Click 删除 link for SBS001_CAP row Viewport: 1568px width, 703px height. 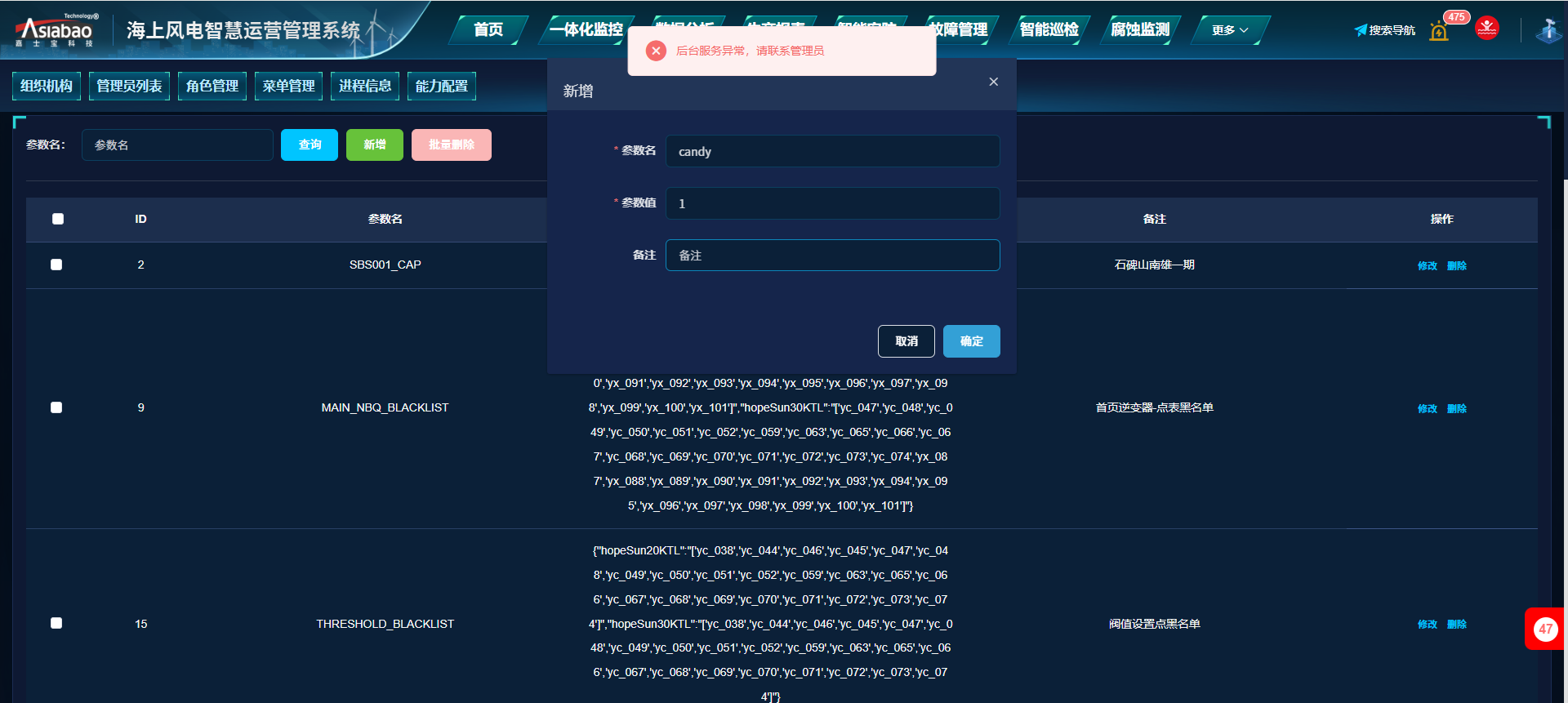pyautogui.click(x=1456, y=265)
